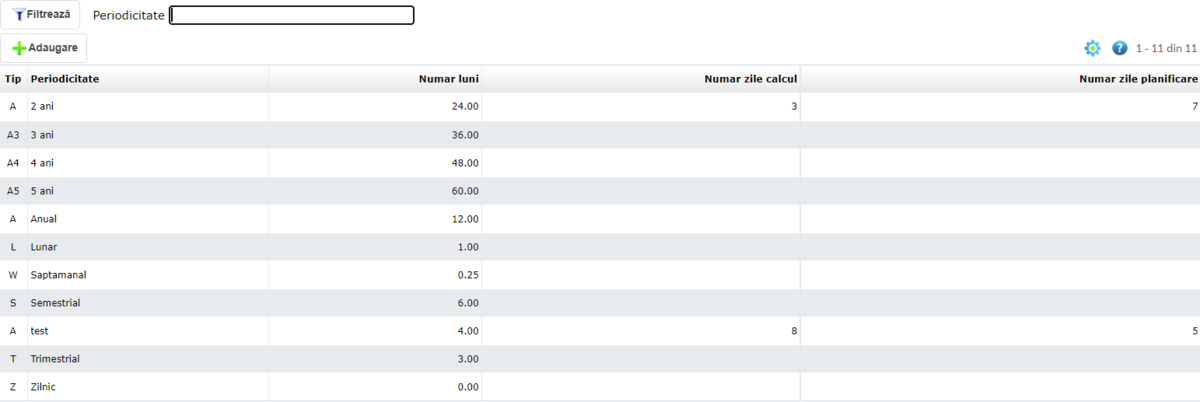Sort by Numar zile planificare header

coord(1138,79)
